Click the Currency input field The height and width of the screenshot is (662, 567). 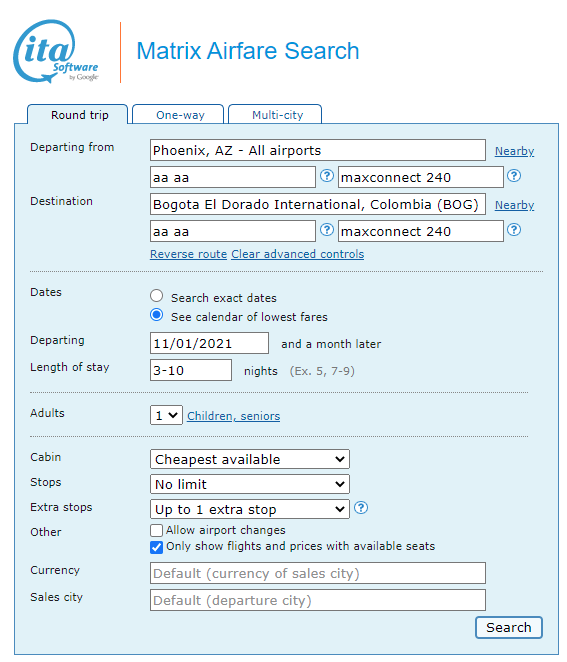(318, 573)
